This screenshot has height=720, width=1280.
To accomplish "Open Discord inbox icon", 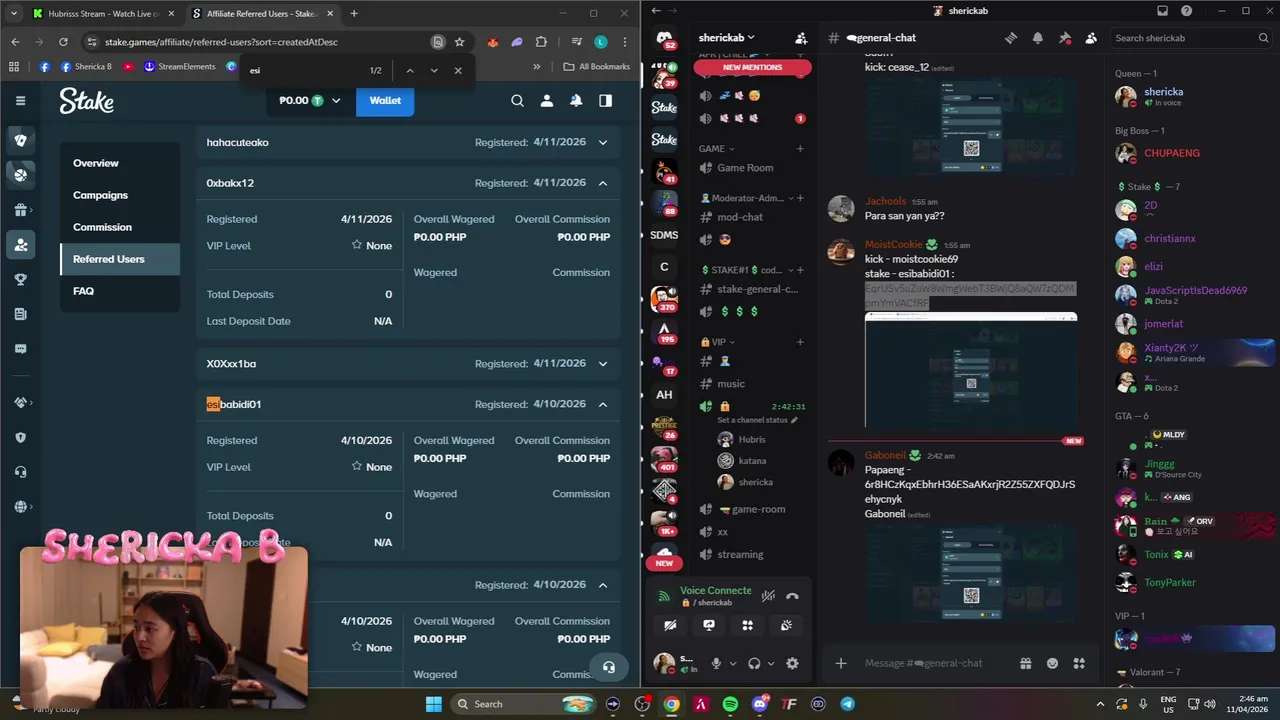I will (x=1162, y=11).
